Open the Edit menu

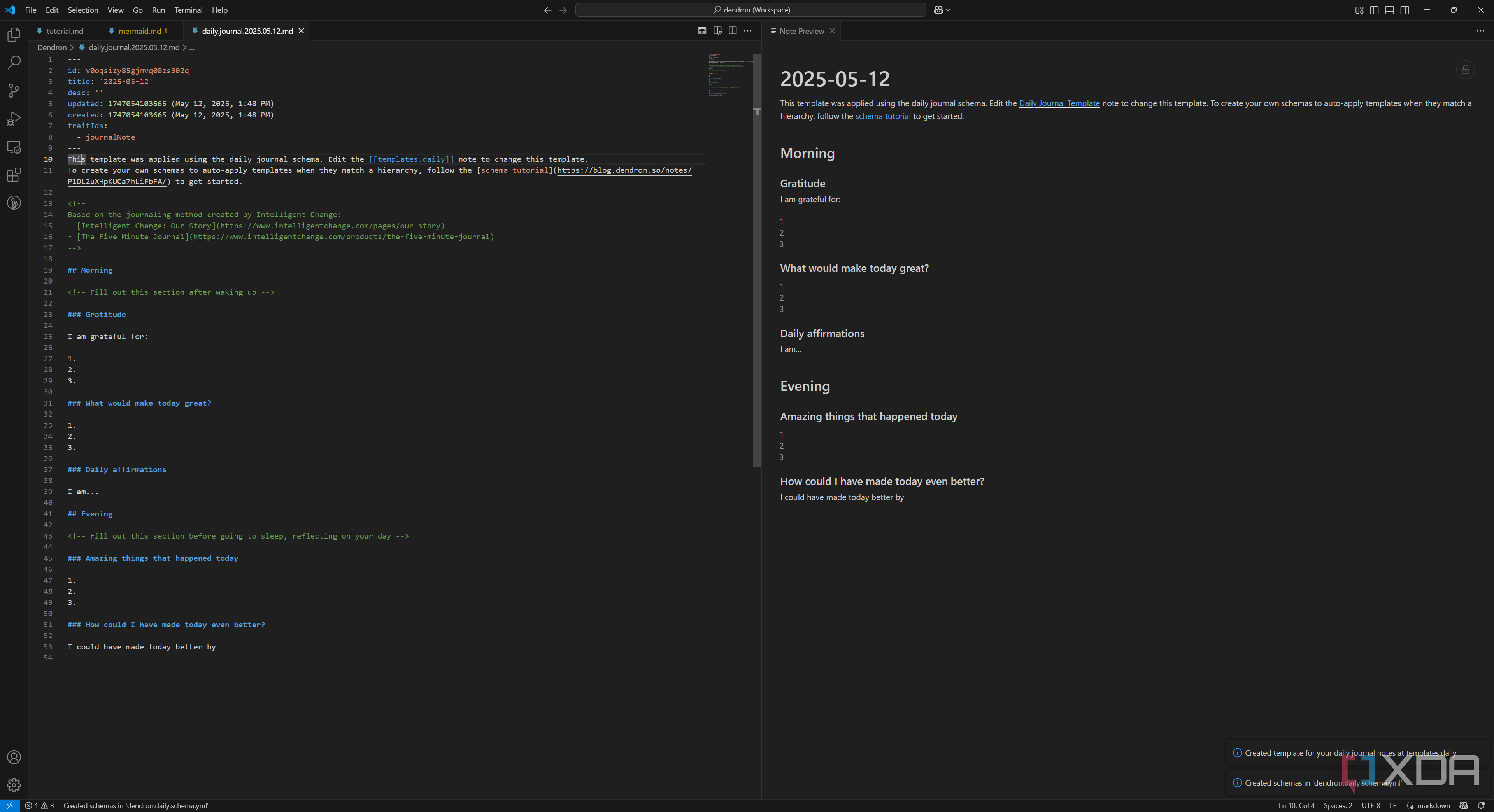52,10
